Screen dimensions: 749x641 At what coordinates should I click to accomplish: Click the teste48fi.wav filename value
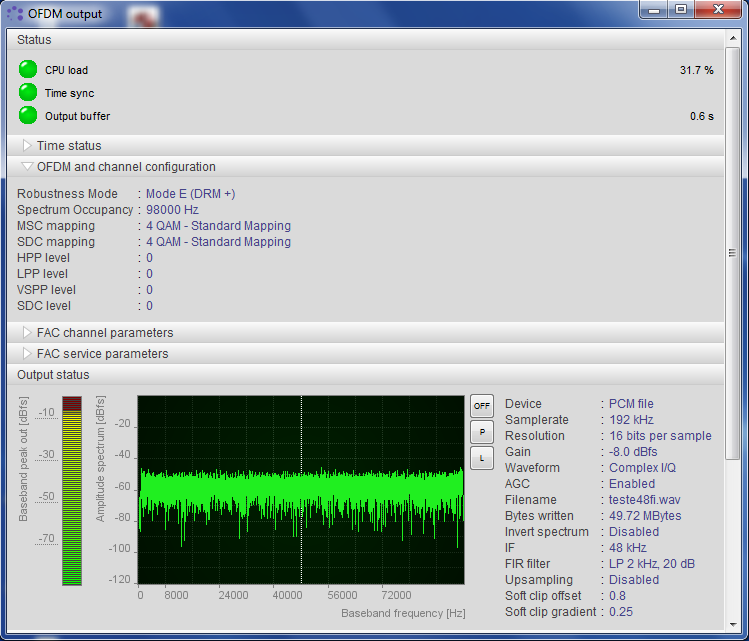645,500
